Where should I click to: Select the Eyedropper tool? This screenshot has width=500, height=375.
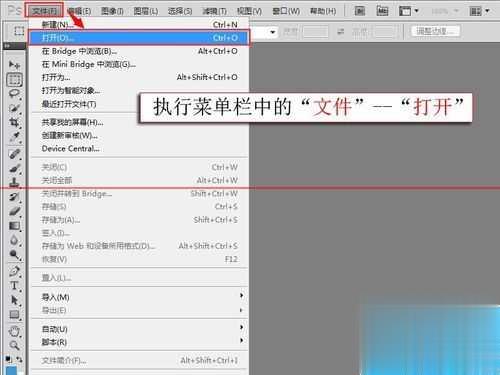tap(14, 136)
